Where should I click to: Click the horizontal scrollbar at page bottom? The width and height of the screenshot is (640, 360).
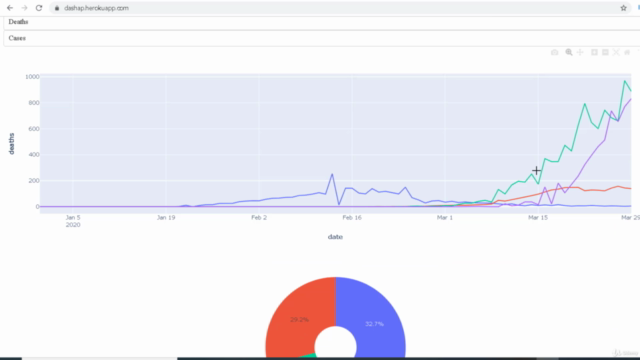(x=100, y=358)
